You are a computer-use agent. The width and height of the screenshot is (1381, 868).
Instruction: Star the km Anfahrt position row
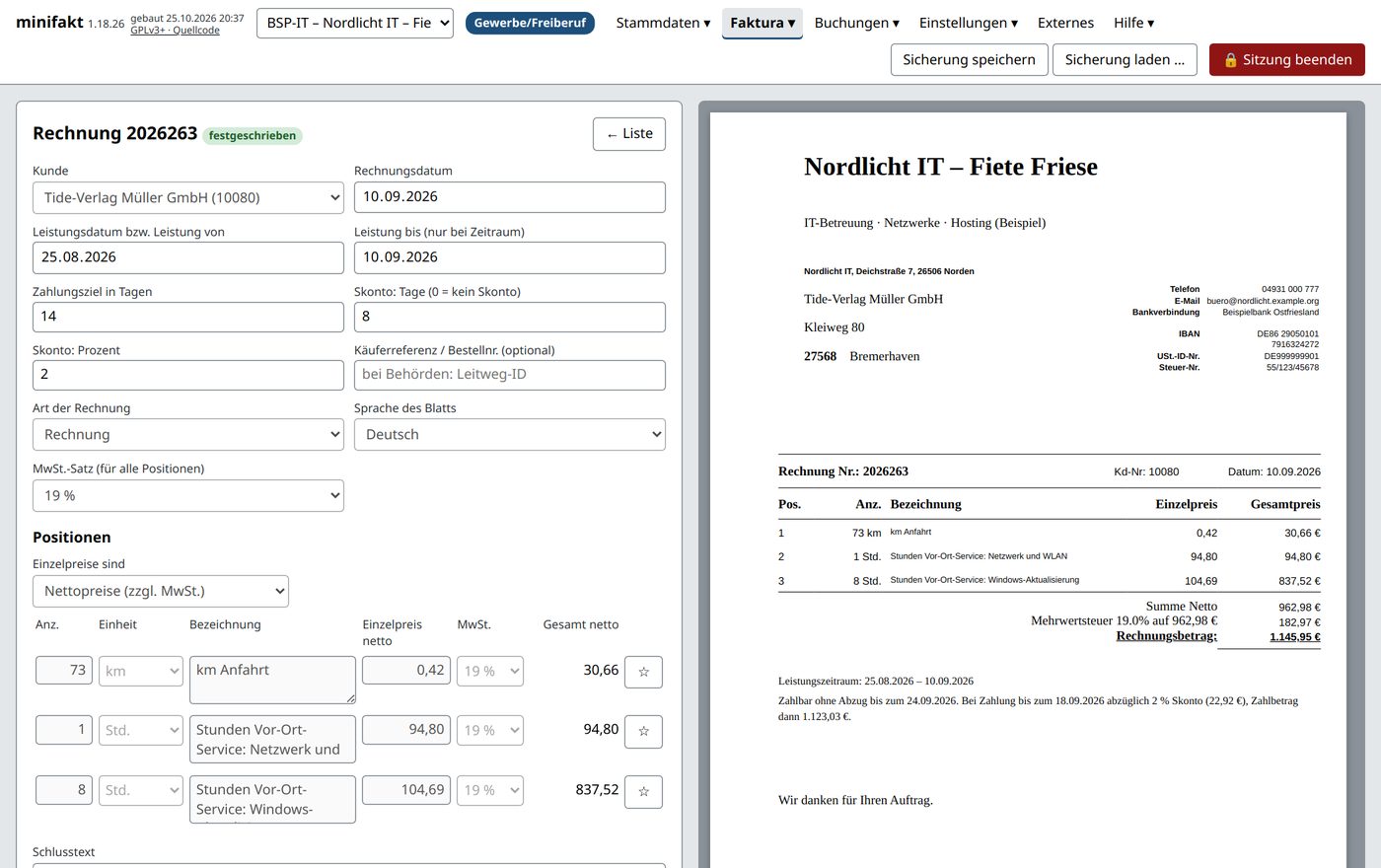(643, 672)
